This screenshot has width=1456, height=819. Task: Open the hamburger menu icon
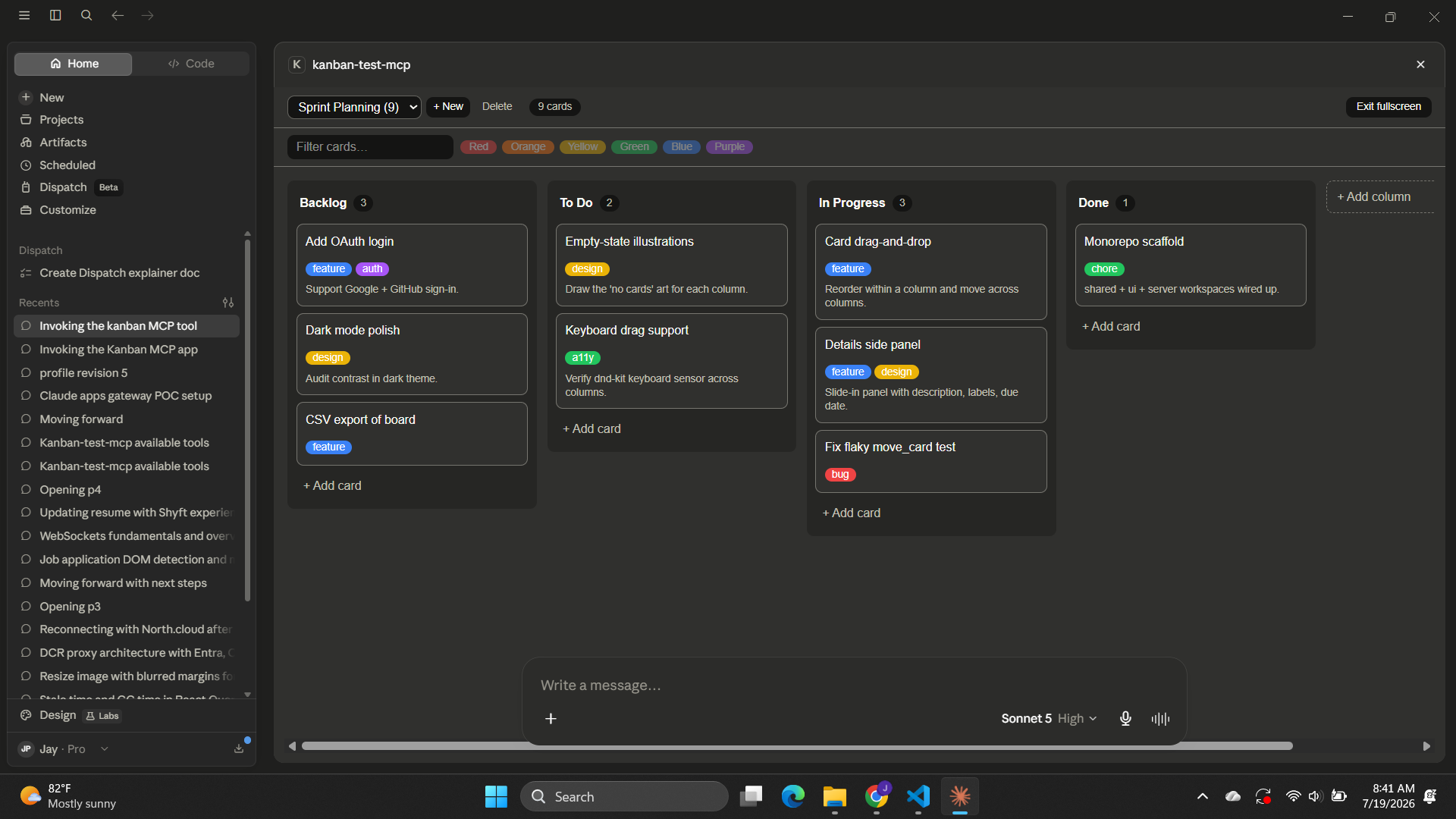pos(24,15)
